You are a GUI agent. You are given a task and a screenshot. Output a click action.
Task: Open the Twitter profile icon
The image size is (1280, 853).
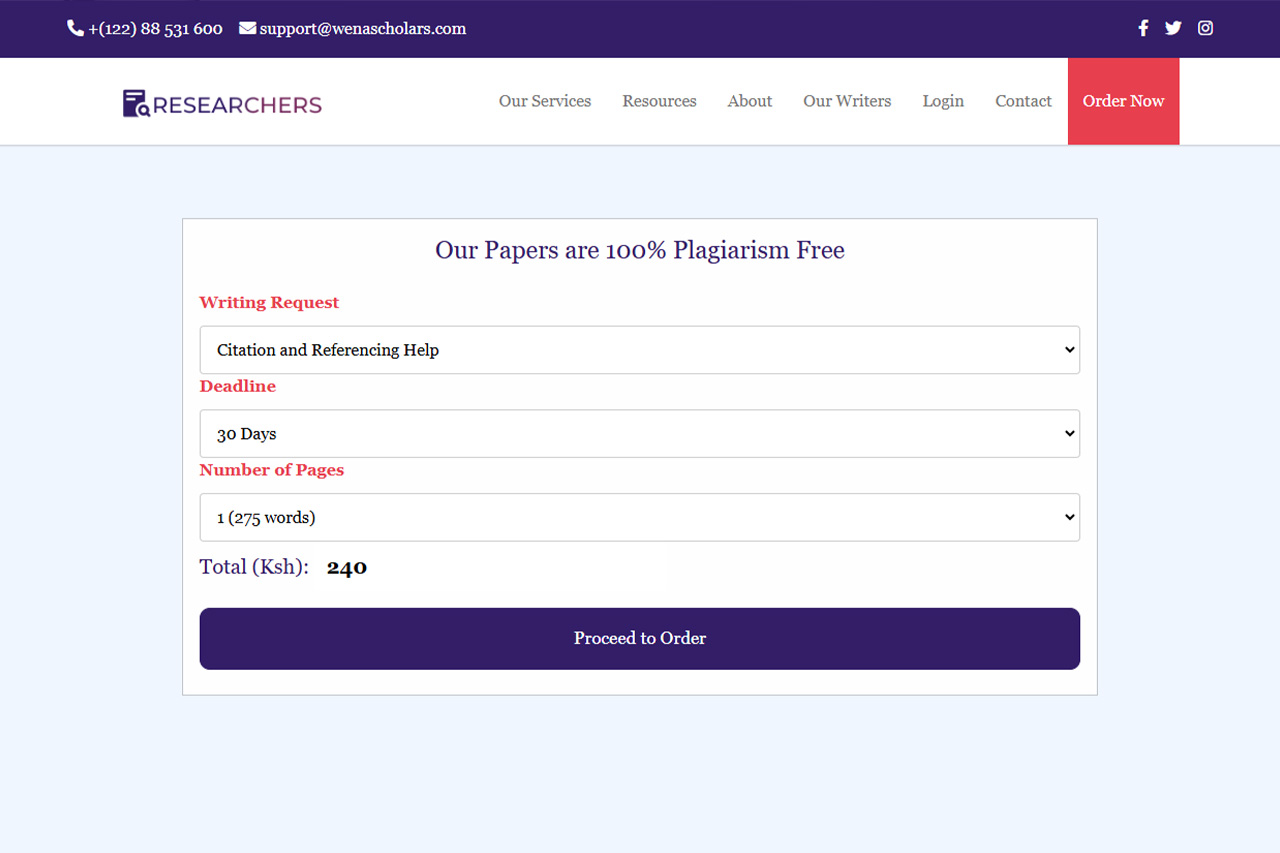pos(1173,28)
